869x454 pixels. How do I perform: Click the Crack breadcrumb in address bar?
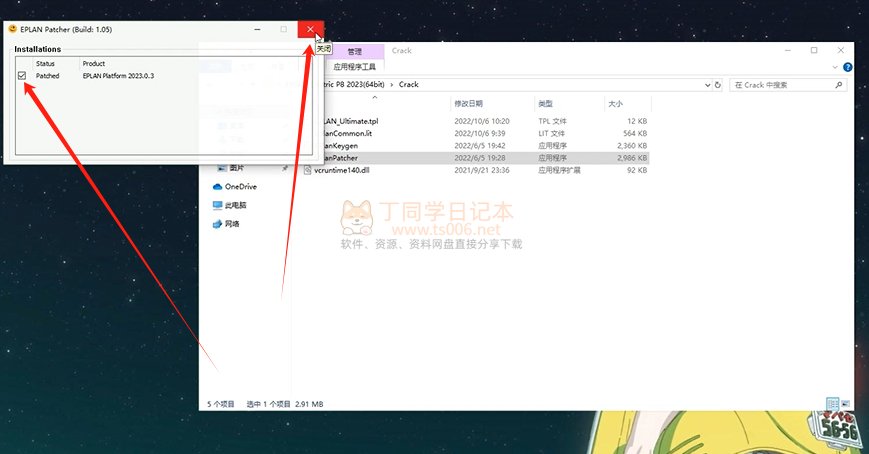pyautogui.click(x=408, y=85)
